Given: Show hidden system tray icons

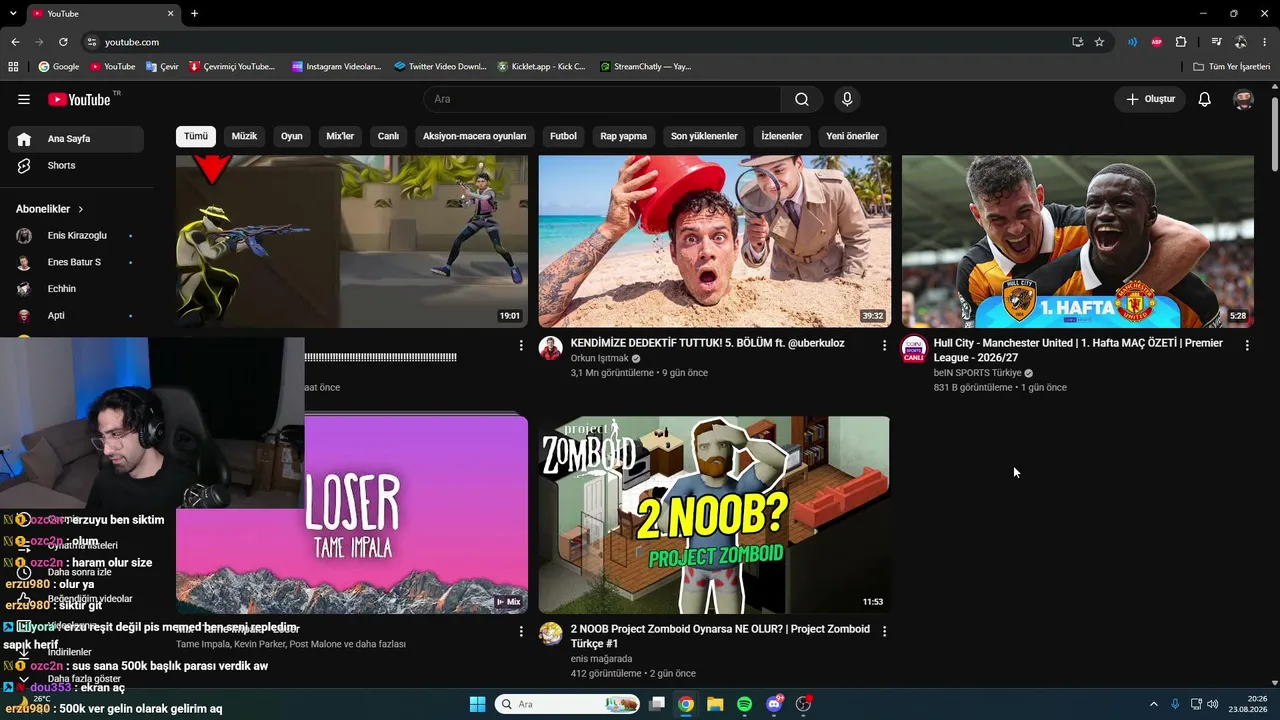Looking at the screenshot, I should (1153, 704).
